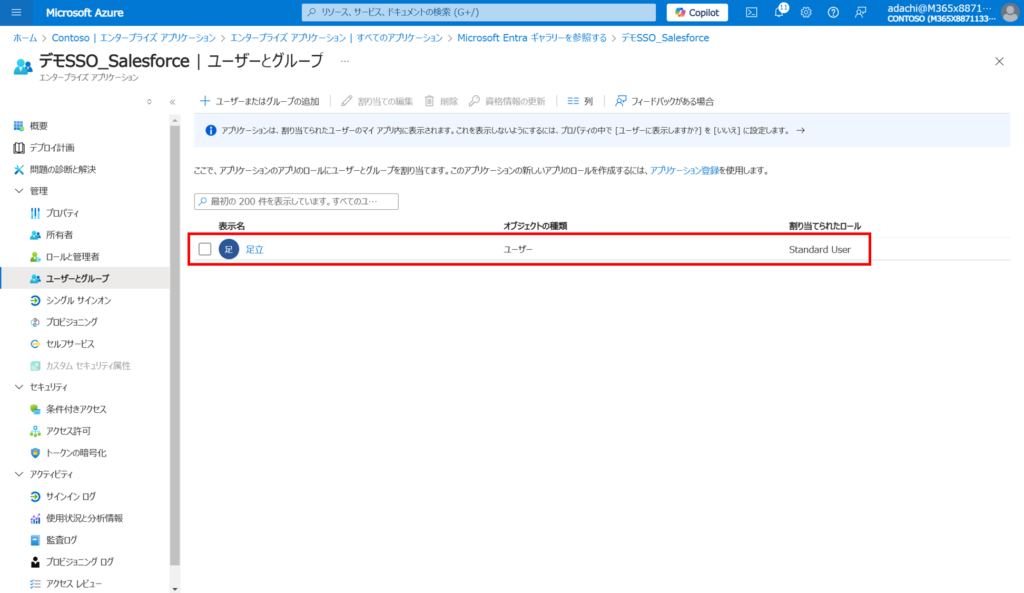Open the feedback icon in the top bar

click(x=861, y=12)
